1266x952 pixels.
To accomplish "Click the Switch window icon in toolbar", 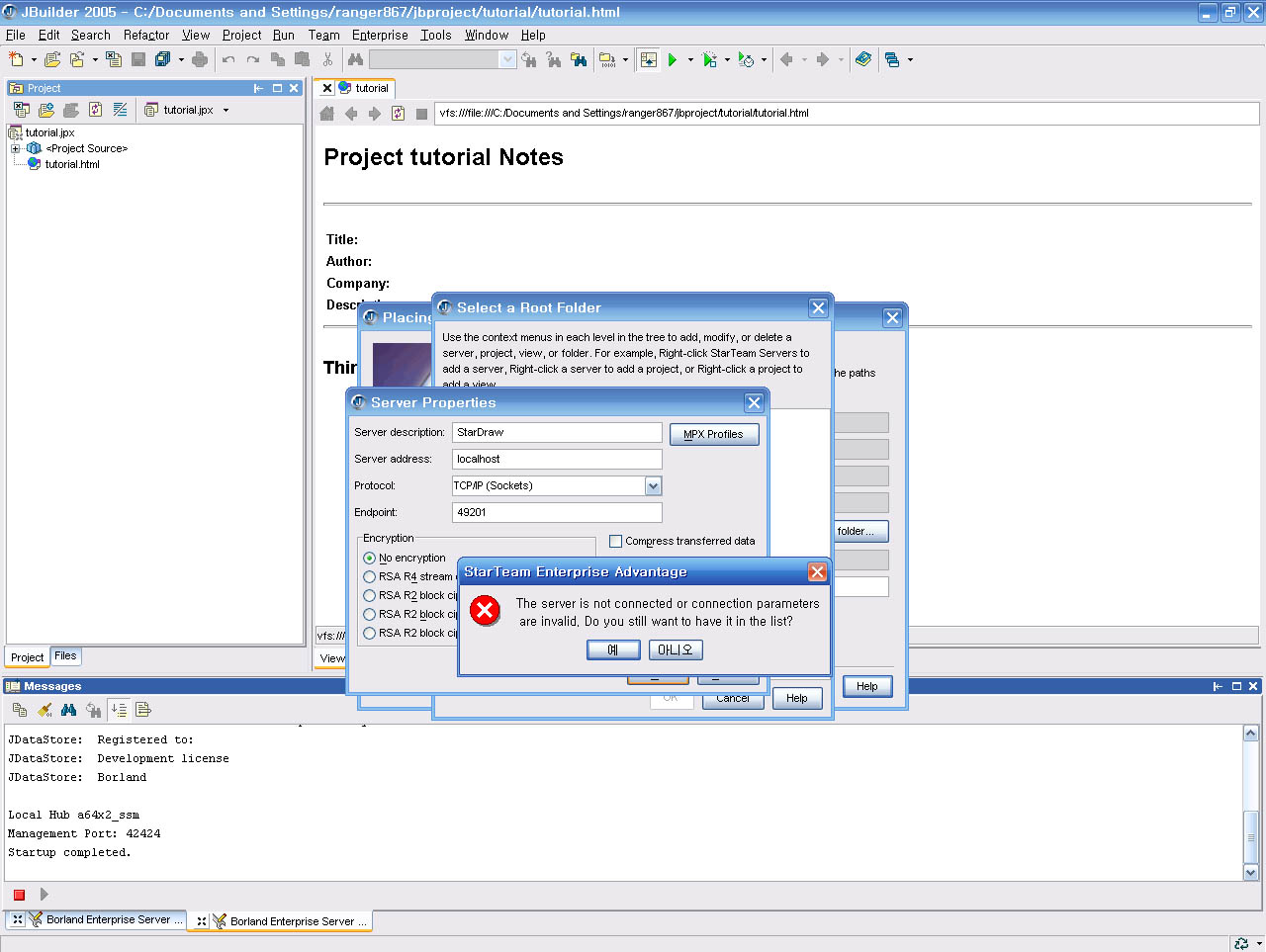I will point(892,59).
